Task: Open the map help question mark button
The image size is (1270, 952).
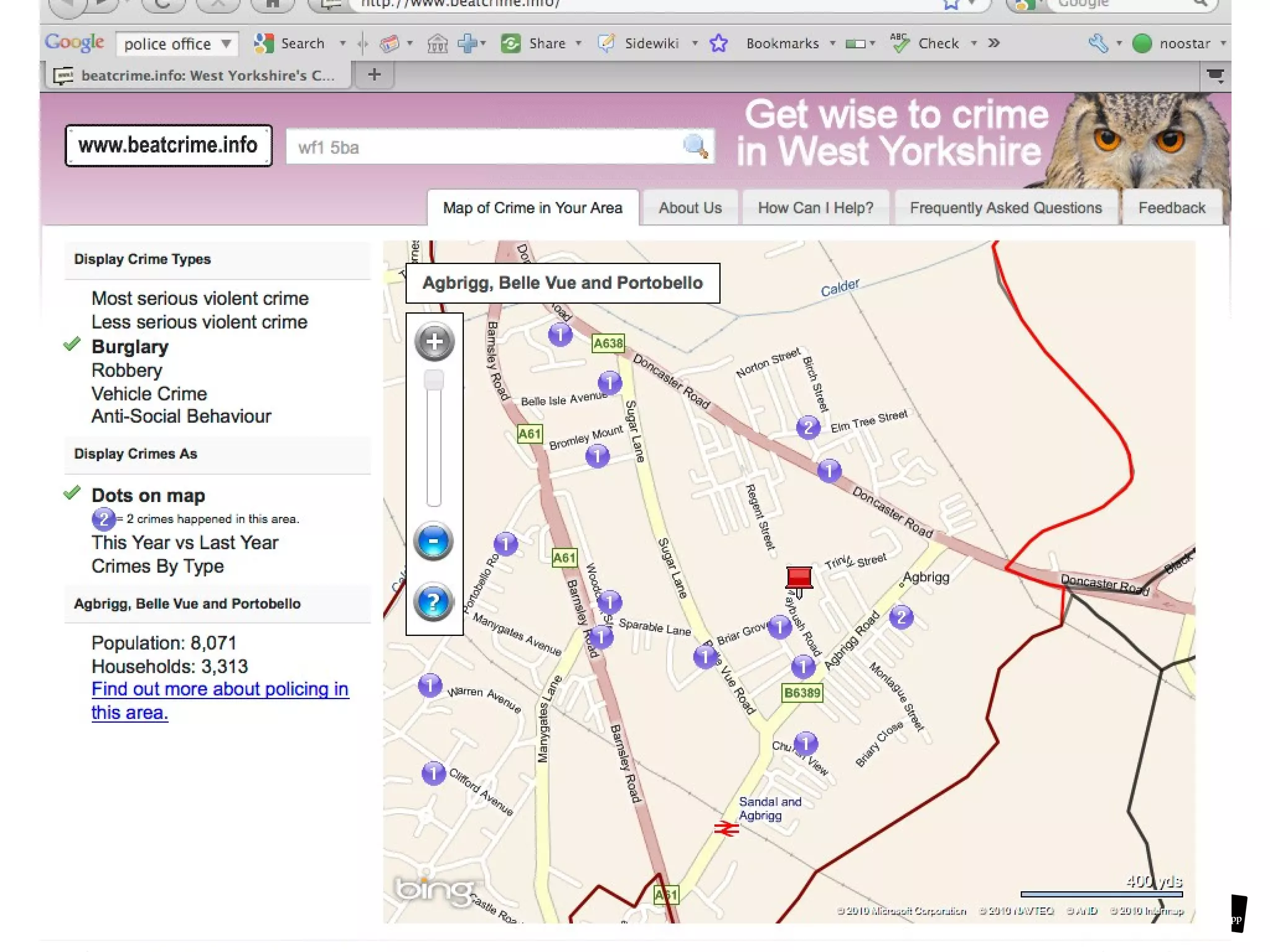Action: 433,602
